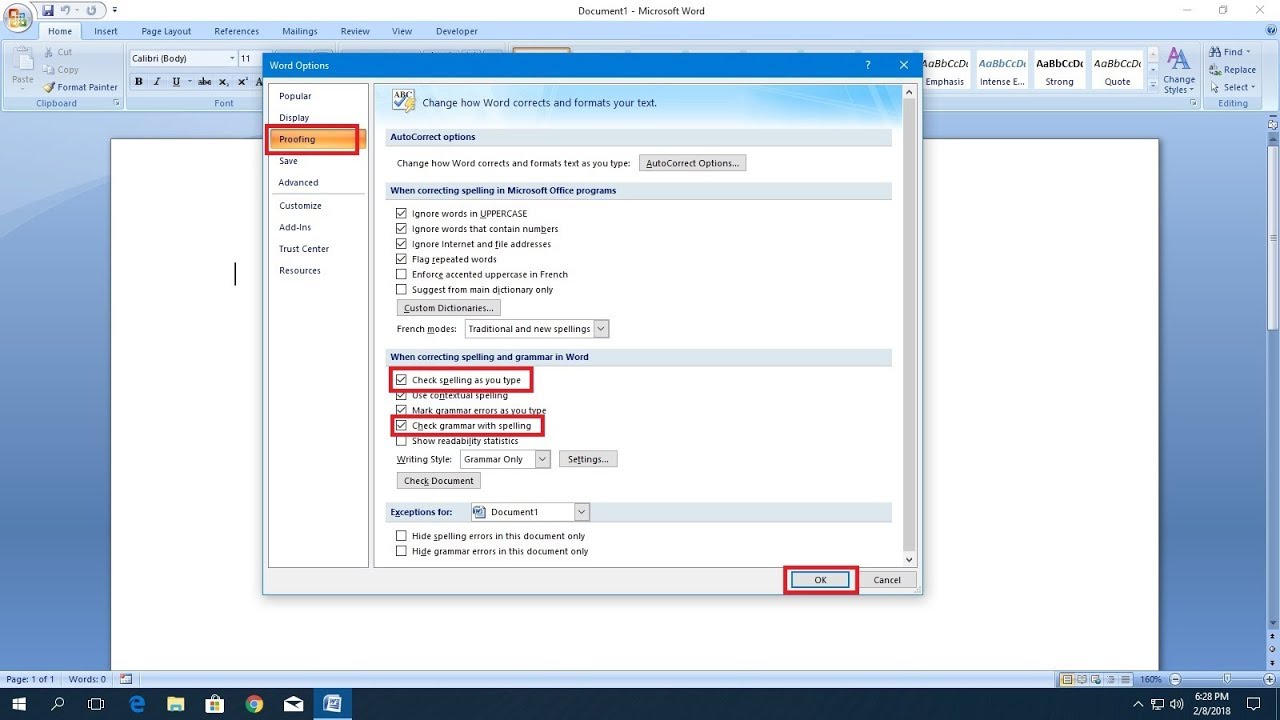
Task: Click the Redo icon in Quick Access Toolbar
Action: coord(90,10)
